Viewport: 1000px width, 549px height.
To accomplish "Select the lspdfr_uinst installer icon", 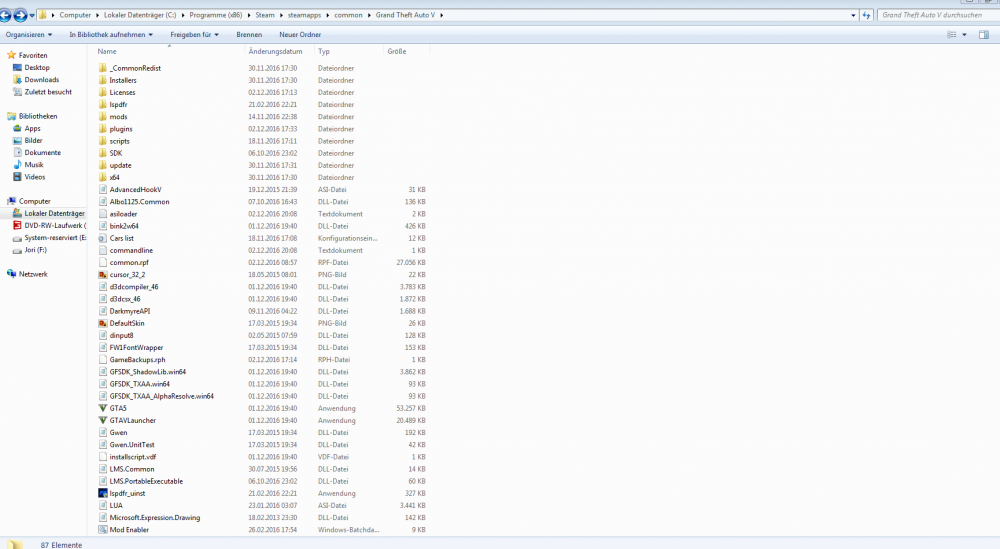I will pos(103,493).
